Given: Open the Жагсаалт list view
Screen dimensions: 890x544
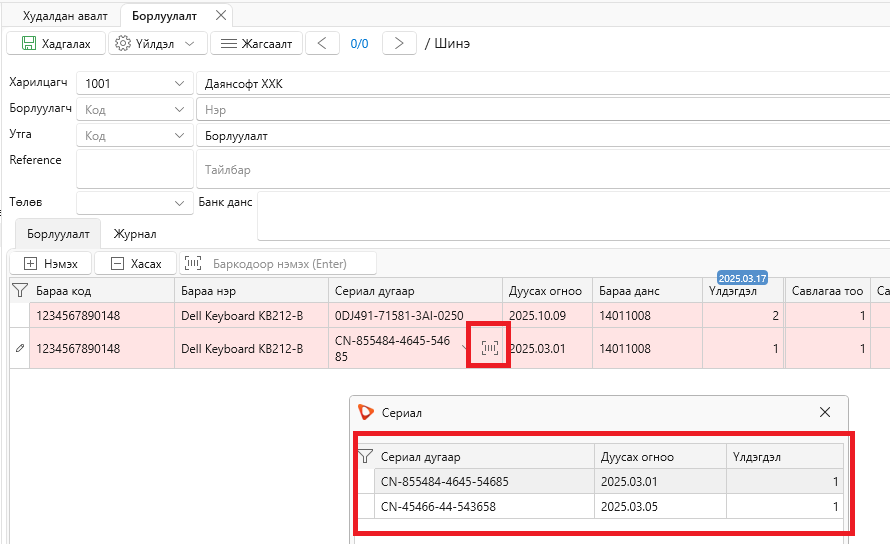Looking at the screenshot, I should [x=256, y=44].
